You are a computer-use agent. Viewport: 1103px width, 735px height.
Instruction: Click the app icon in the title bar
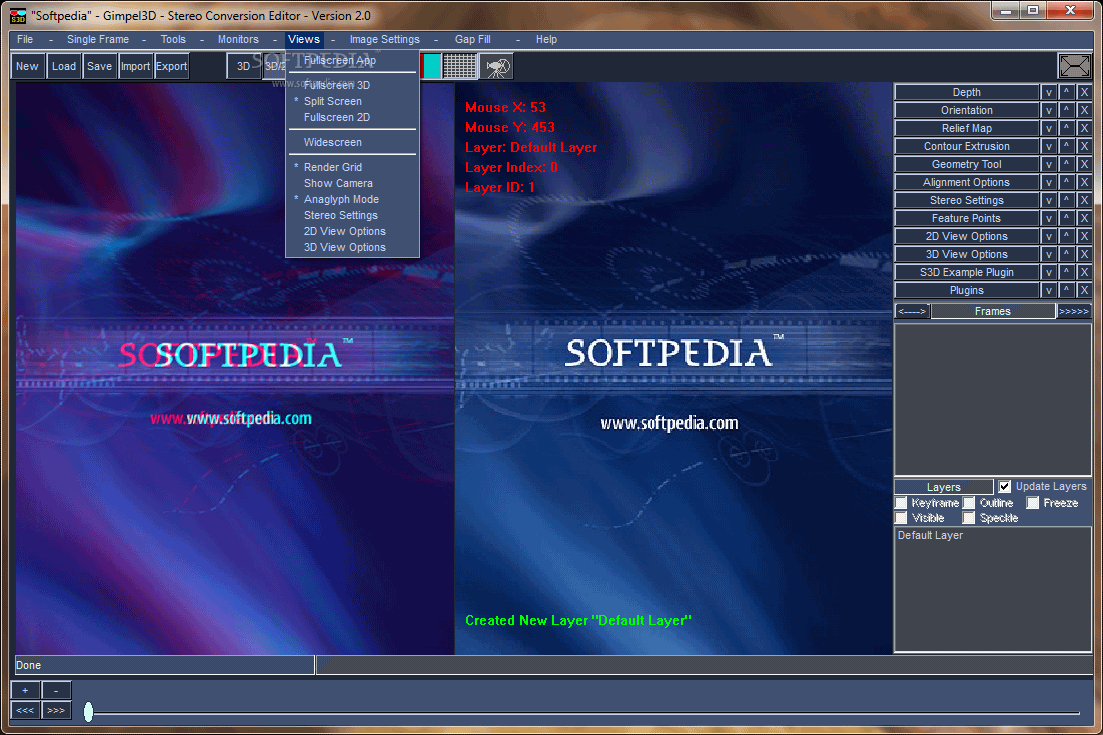(x=18, y=15)
